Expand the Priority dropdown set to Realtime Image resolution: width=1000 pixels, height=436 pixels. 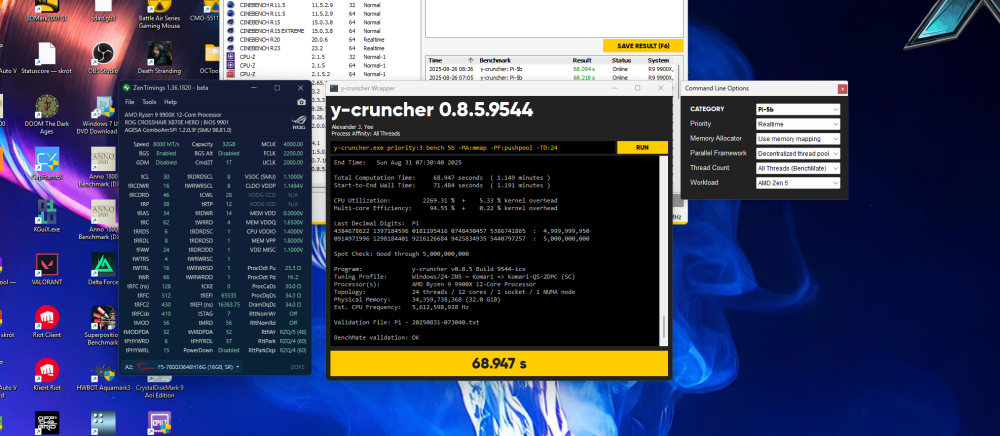[797, 123]
